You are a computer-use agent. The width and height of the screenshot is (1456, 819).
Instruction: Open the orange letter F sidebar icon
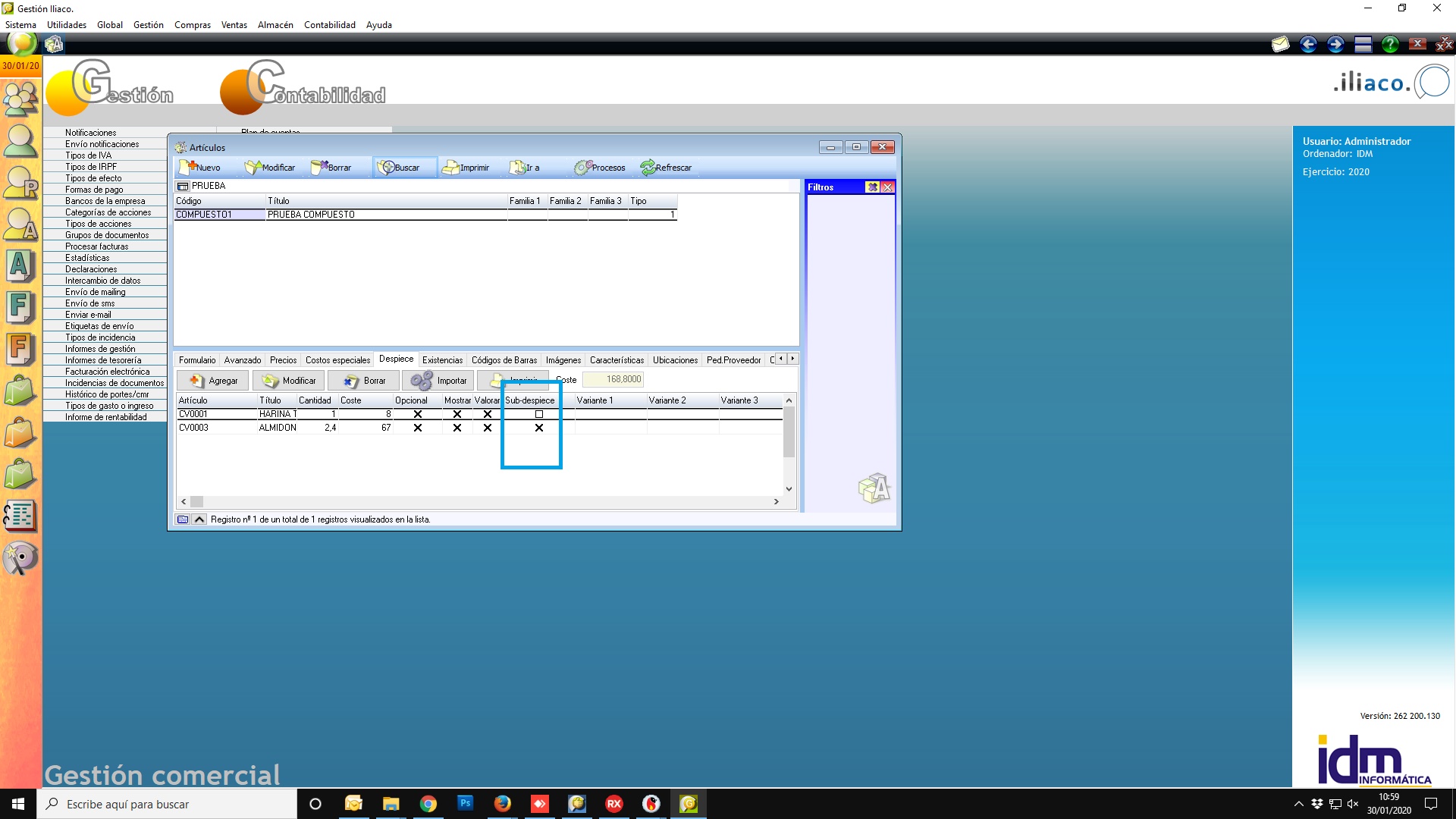[20, 350]
